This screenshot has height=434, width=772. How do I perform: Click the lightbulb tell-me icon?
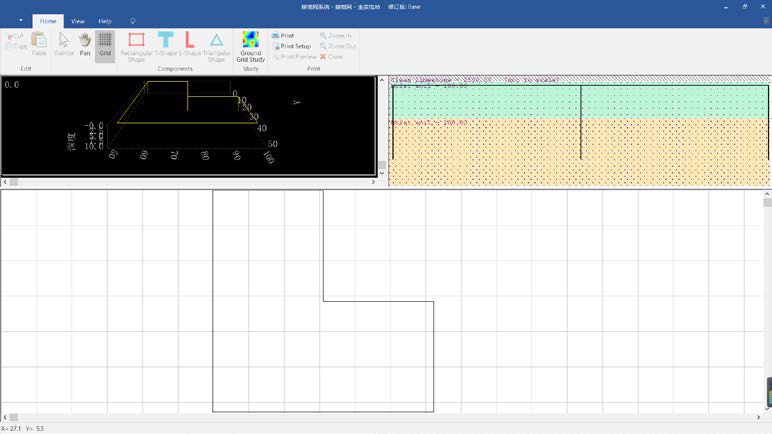pyautogui.click(x=133, y=20)
